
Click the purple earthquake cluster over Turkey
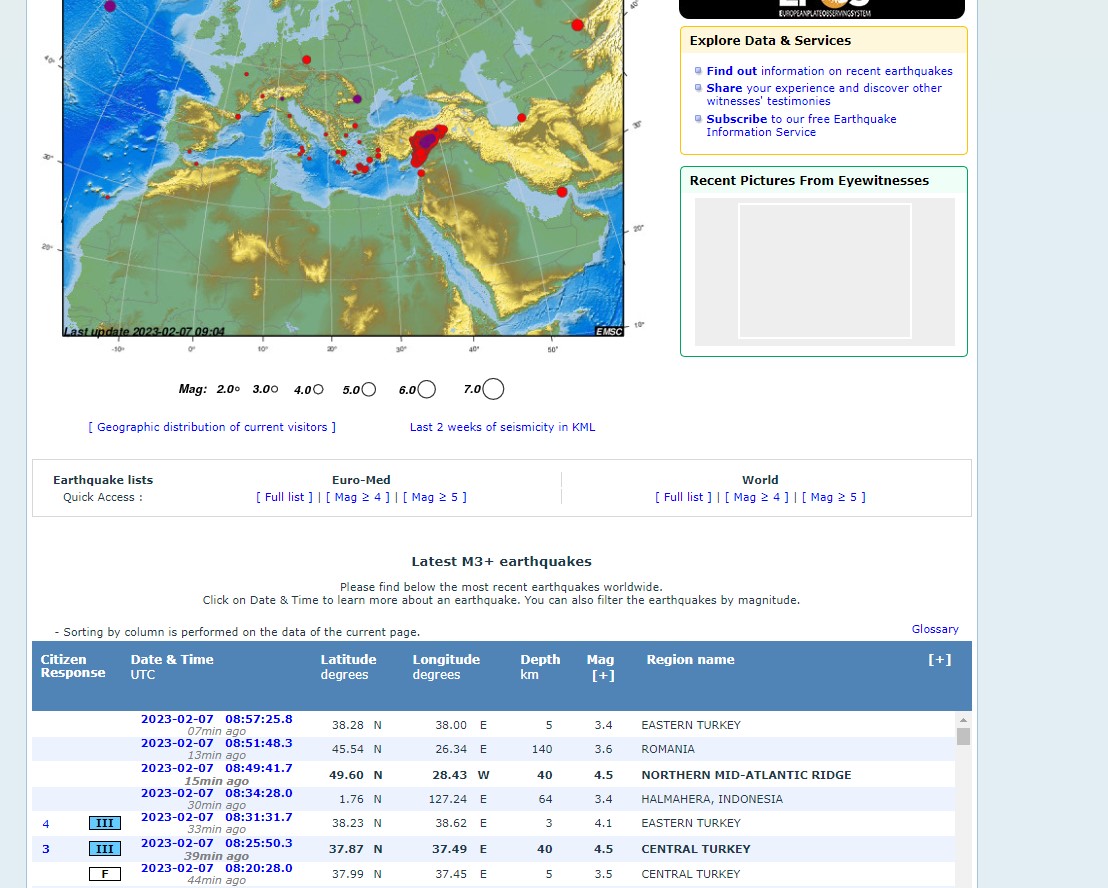pos(428,141)
